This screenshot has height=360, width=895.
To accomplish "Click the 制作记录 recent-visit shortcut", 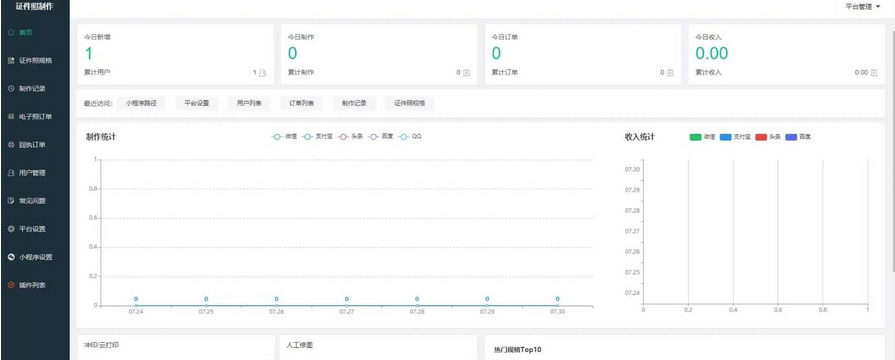I will coord(354,104).
